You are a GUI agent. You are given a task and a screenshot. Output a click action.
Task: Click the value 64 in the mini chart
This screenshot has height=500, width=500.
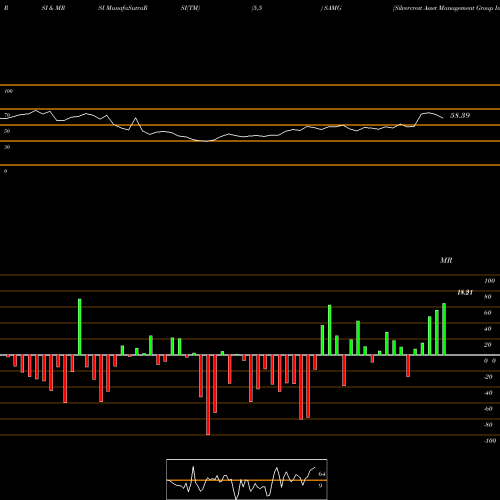point(322,474)
